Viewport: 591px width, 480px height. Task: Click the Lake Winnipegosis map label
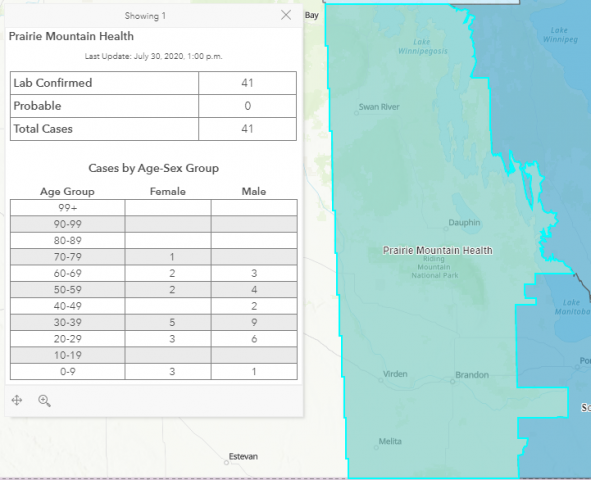(423, 46)
